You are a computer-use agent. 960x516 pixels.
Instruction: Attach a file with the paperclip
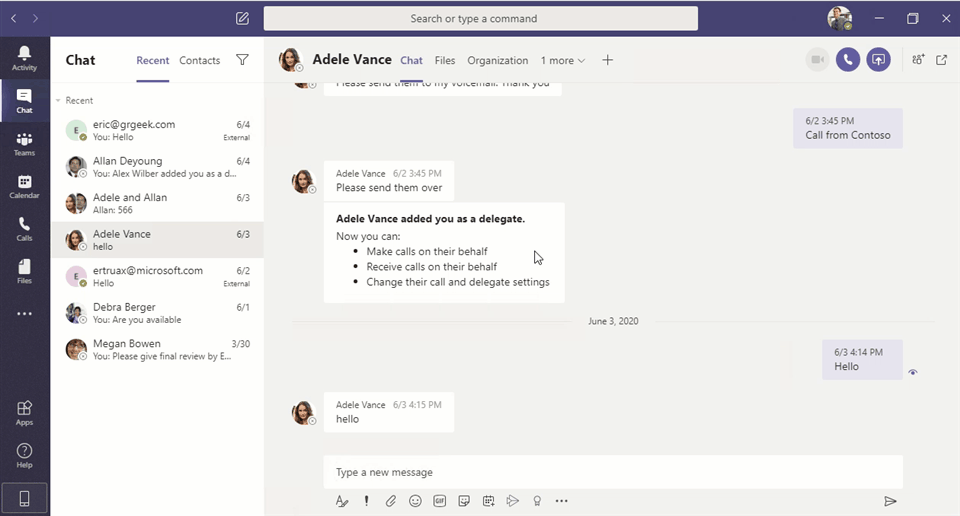[x=391, y=501]
